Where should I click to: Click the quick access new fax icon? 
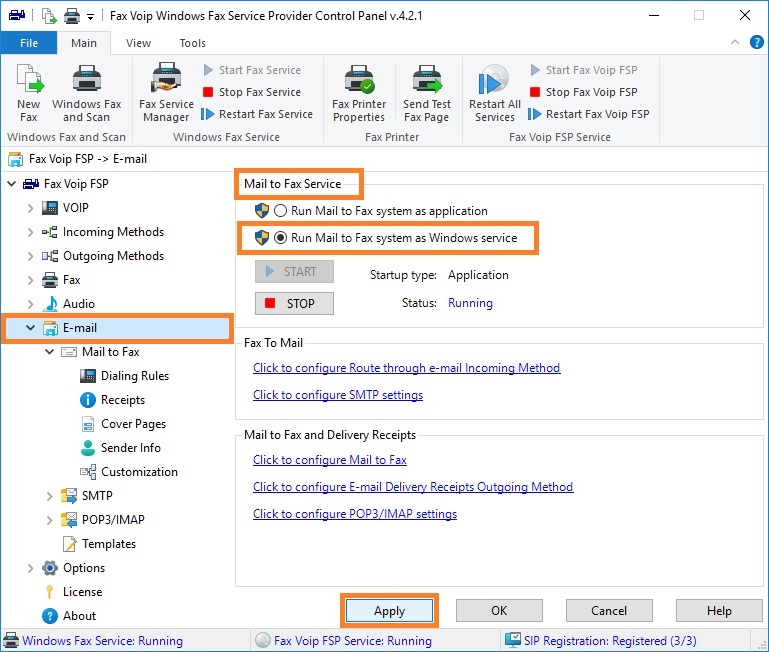click(49, 16)
